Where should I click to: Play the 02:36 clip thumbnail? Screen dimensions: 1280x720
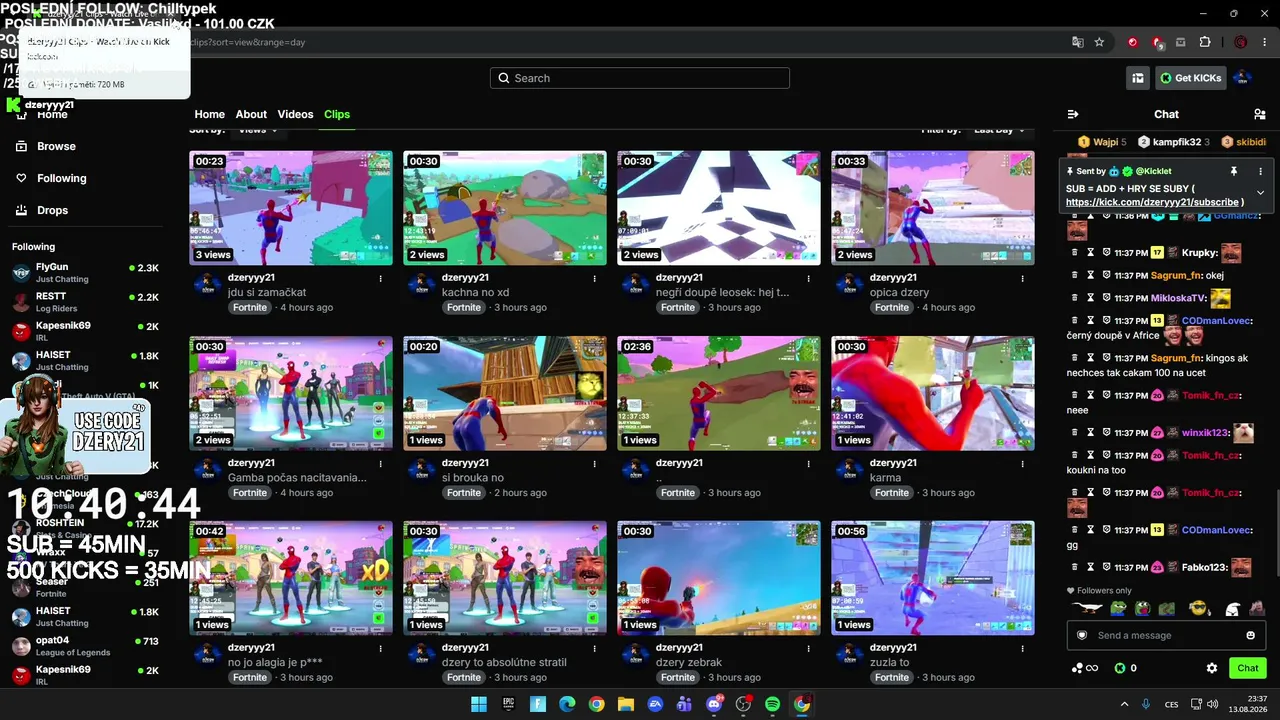point(719,393)
